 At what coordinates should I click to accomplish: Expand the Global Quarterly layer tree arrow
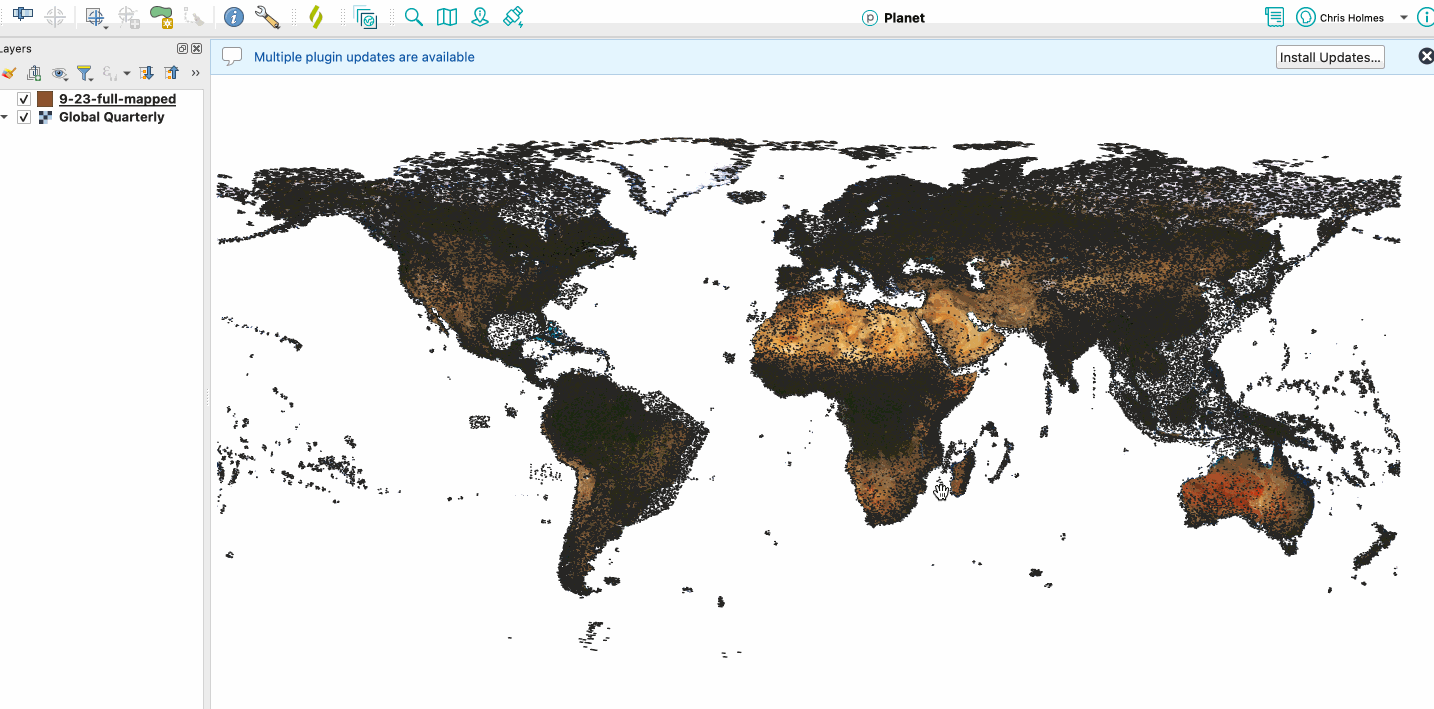click(4, 117)
